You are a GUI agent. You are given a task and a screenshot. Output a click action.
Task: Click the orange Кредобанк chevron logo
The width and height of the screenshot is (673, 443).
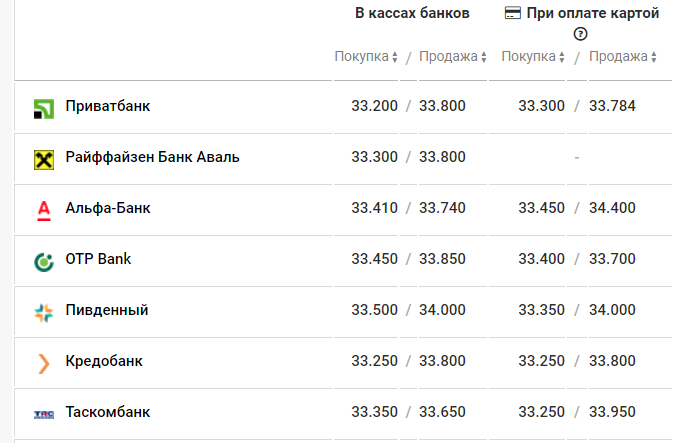[44, 364]
